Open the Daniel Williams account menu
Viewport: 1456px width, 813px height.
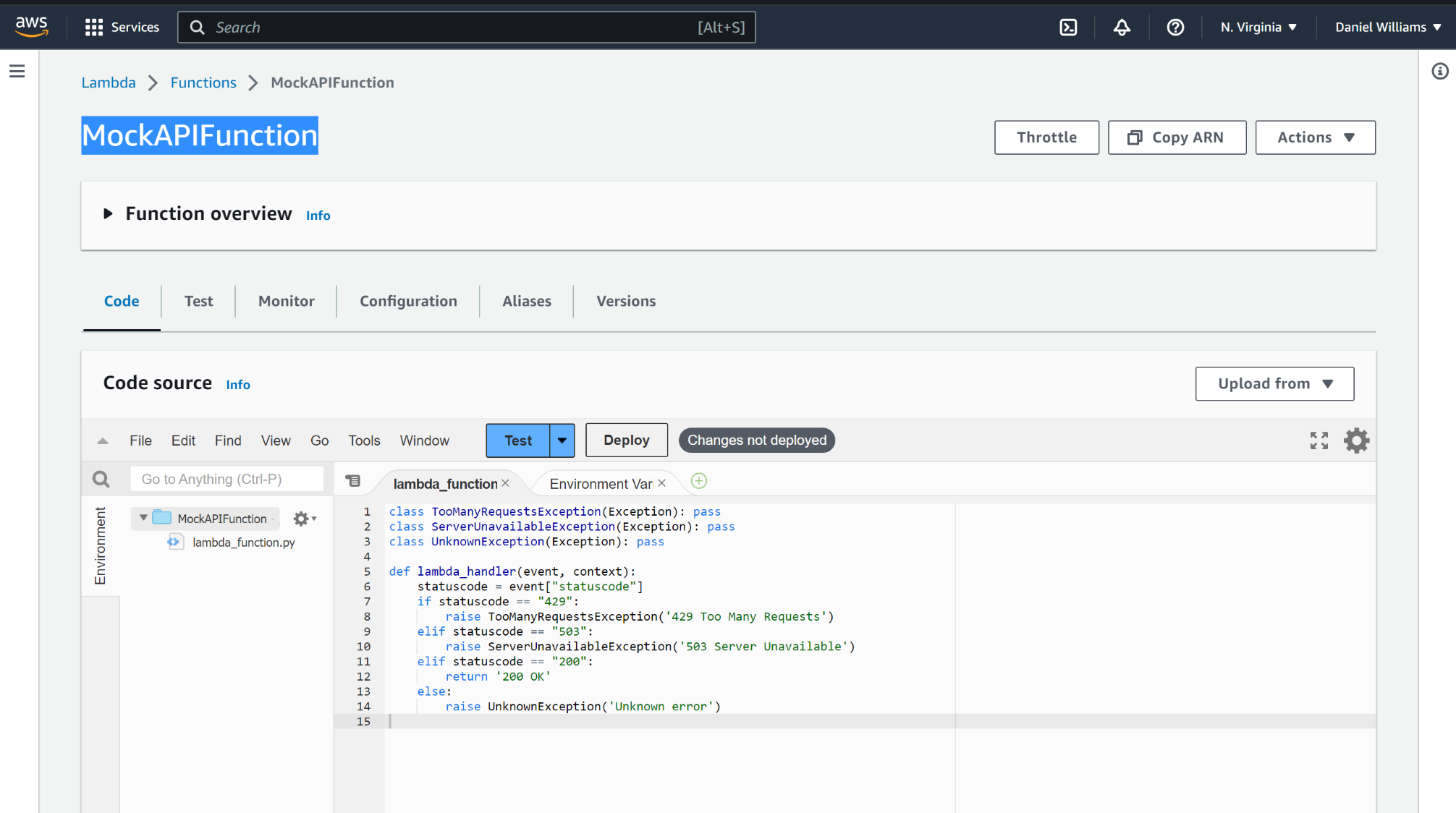pos(1388,27)
